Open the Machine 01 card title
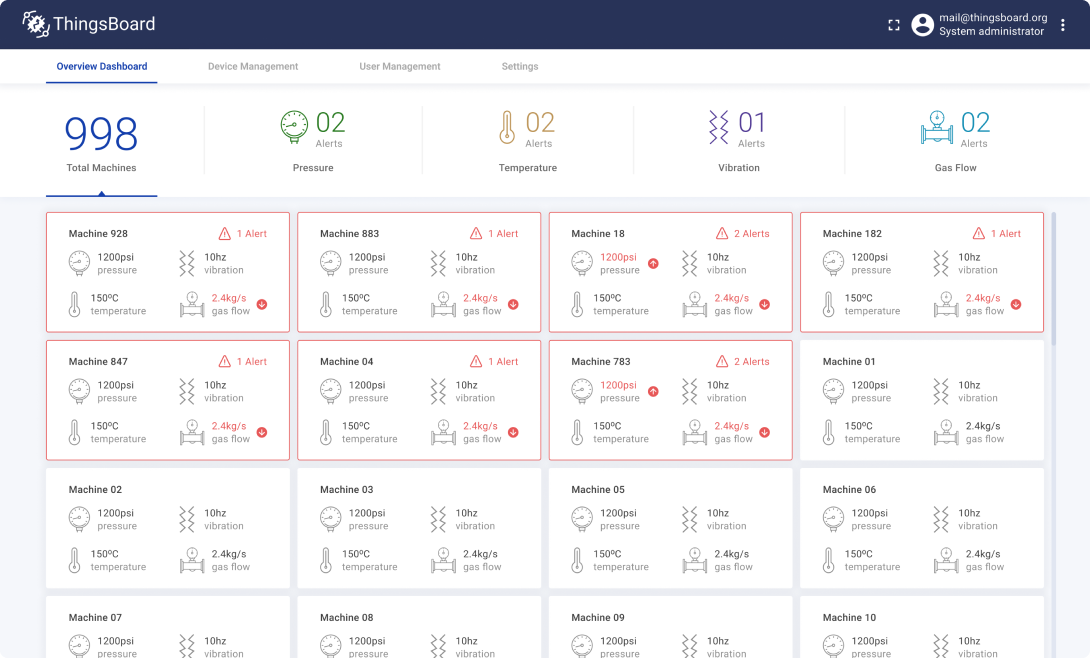The width and height of the screenshot is (1090, 658). [849, 361]
